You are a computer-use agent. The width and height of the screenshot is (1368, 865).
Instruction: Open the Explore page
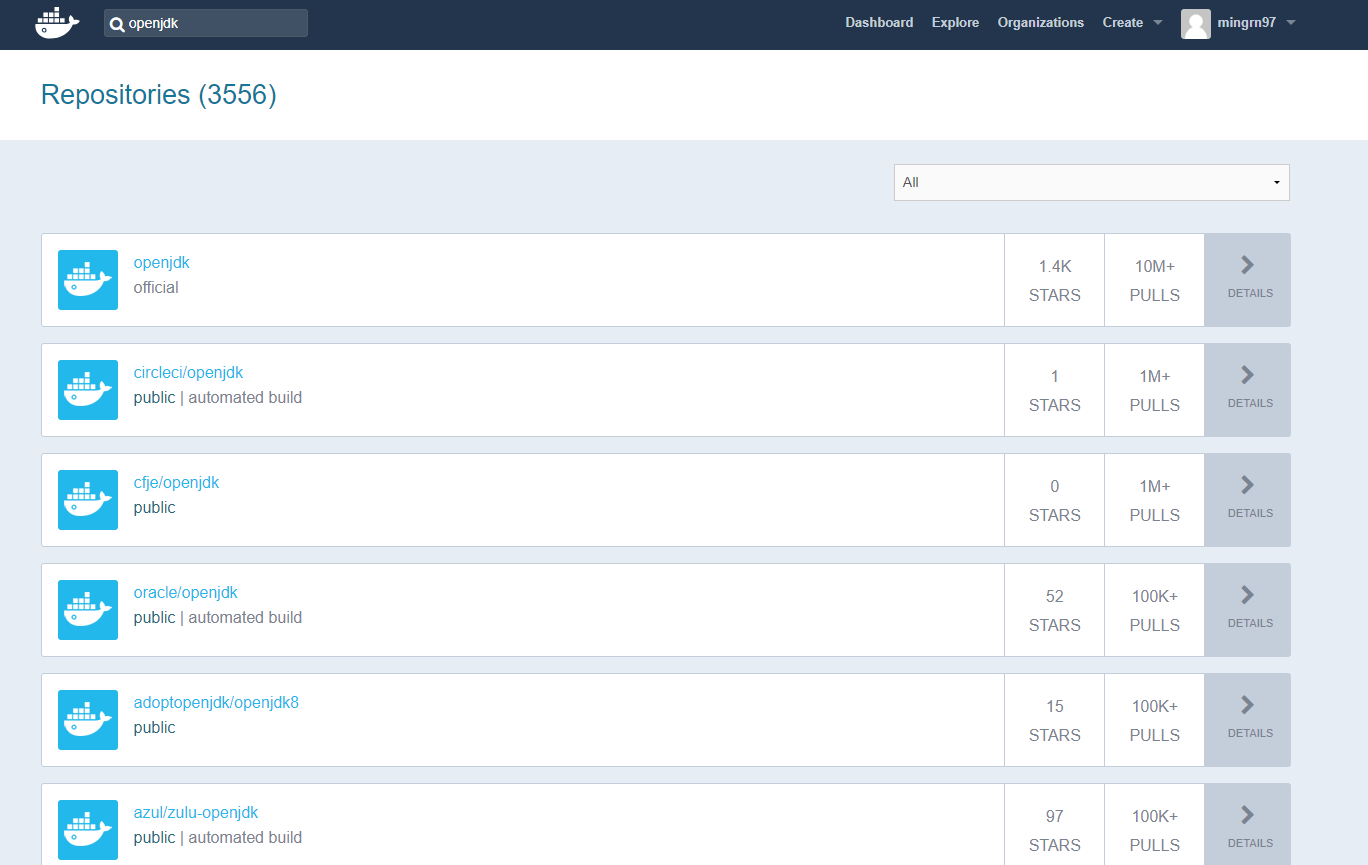pyautogui.click(x=955, y=22)
